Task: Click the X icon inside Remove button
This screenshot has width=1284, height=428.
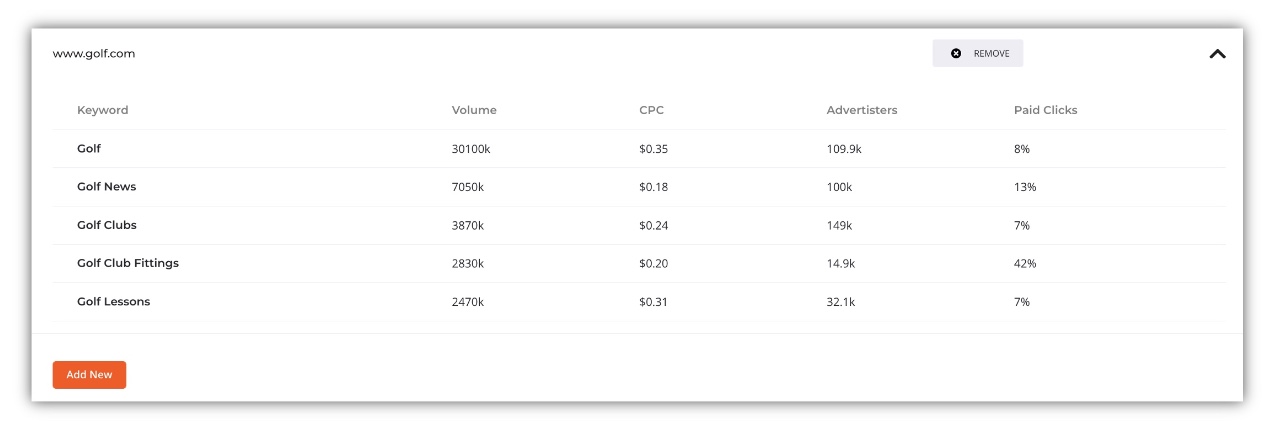Action: pos(956,54)
